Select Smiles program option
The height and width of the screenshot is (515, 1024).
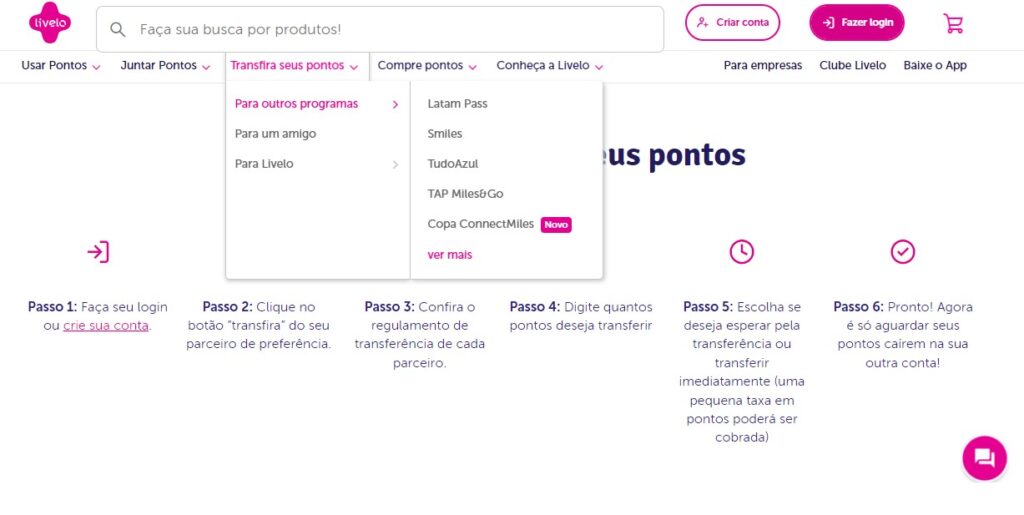coord(445,134)
